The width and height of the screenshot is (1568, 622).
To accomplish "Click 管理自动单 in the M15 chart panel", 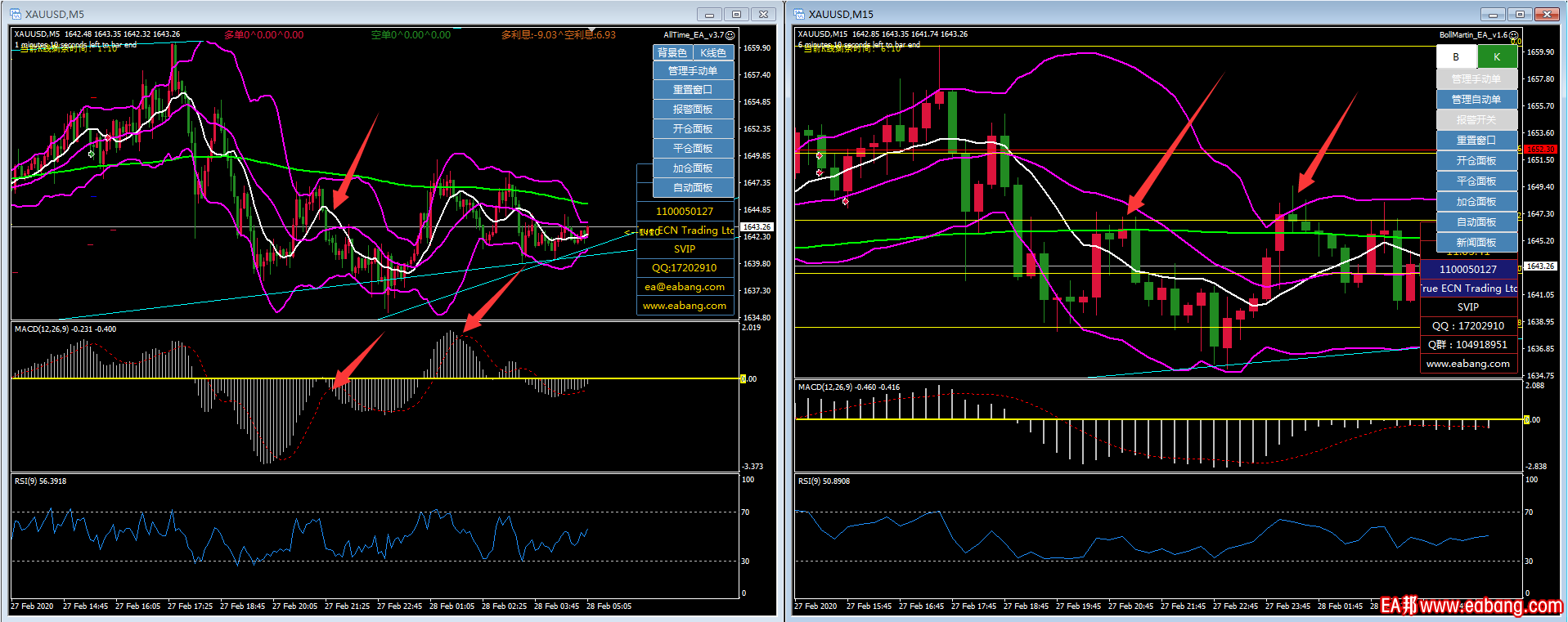I will pyautogui.click(x=1476, y=100).
